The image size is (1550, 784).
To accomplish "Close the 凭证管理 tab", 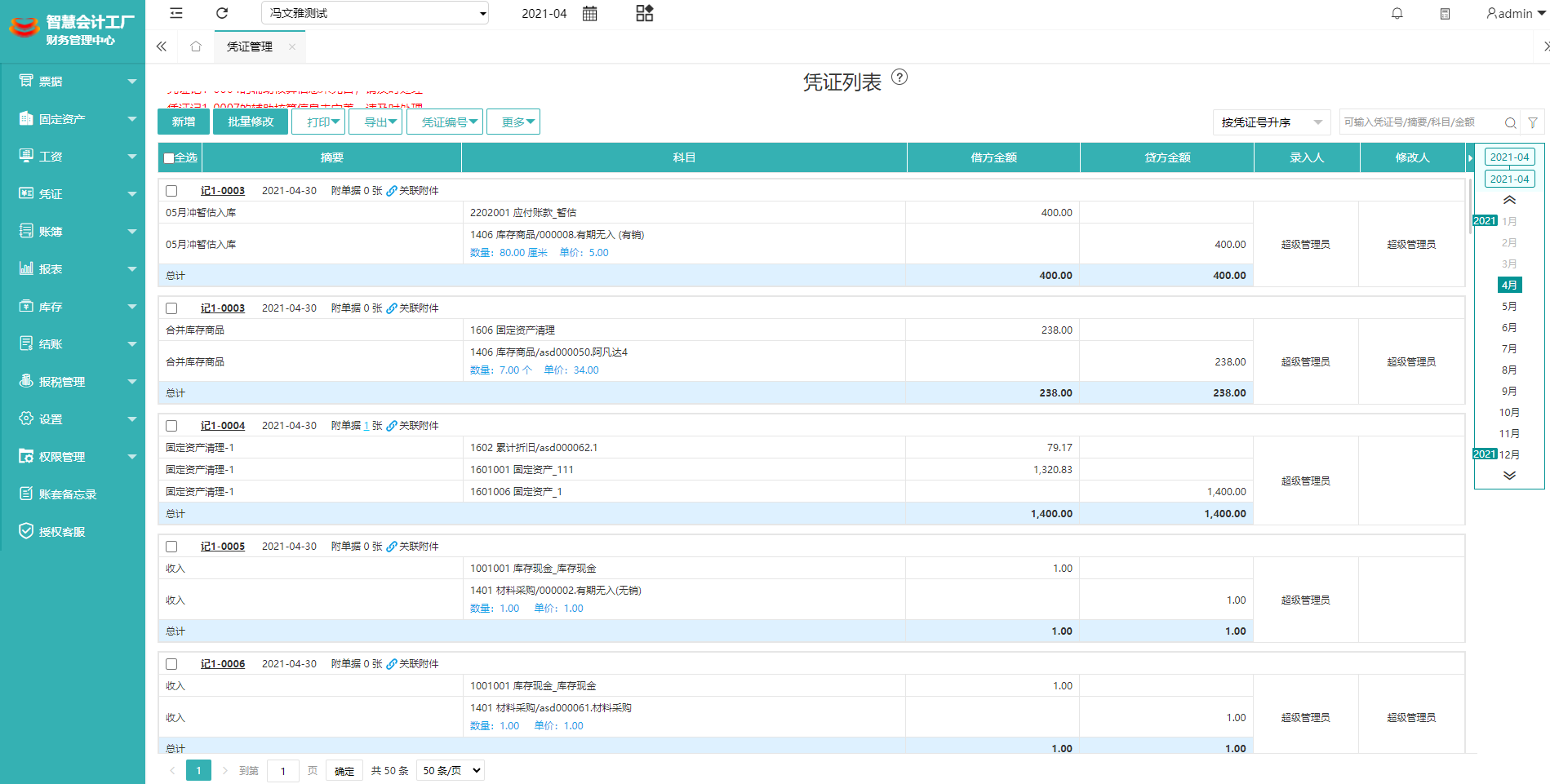I will (x=292, y=47).
